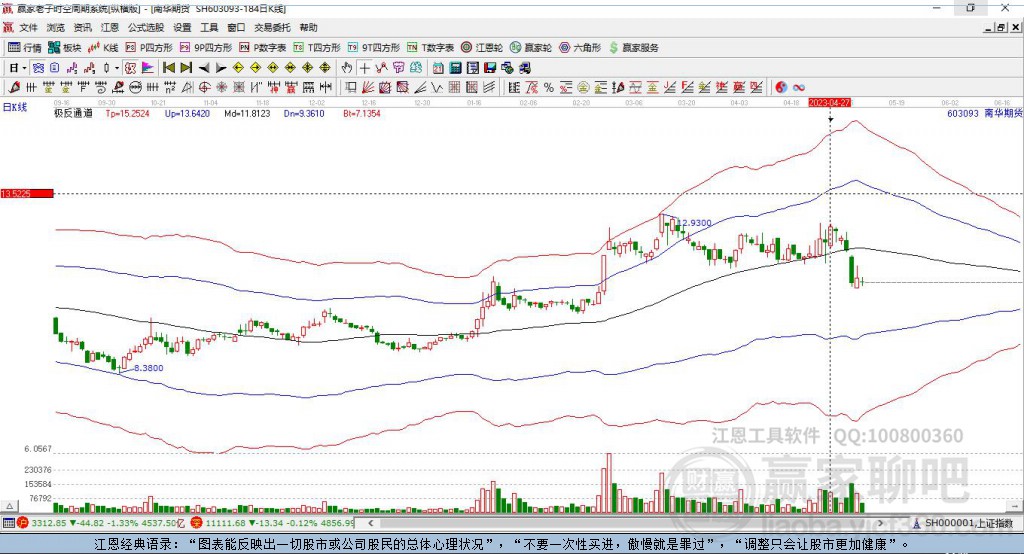The height and width of the screenshot is (554, 1024).
Task: Select the Gann fan lines tool
Action: pos(368,87)
